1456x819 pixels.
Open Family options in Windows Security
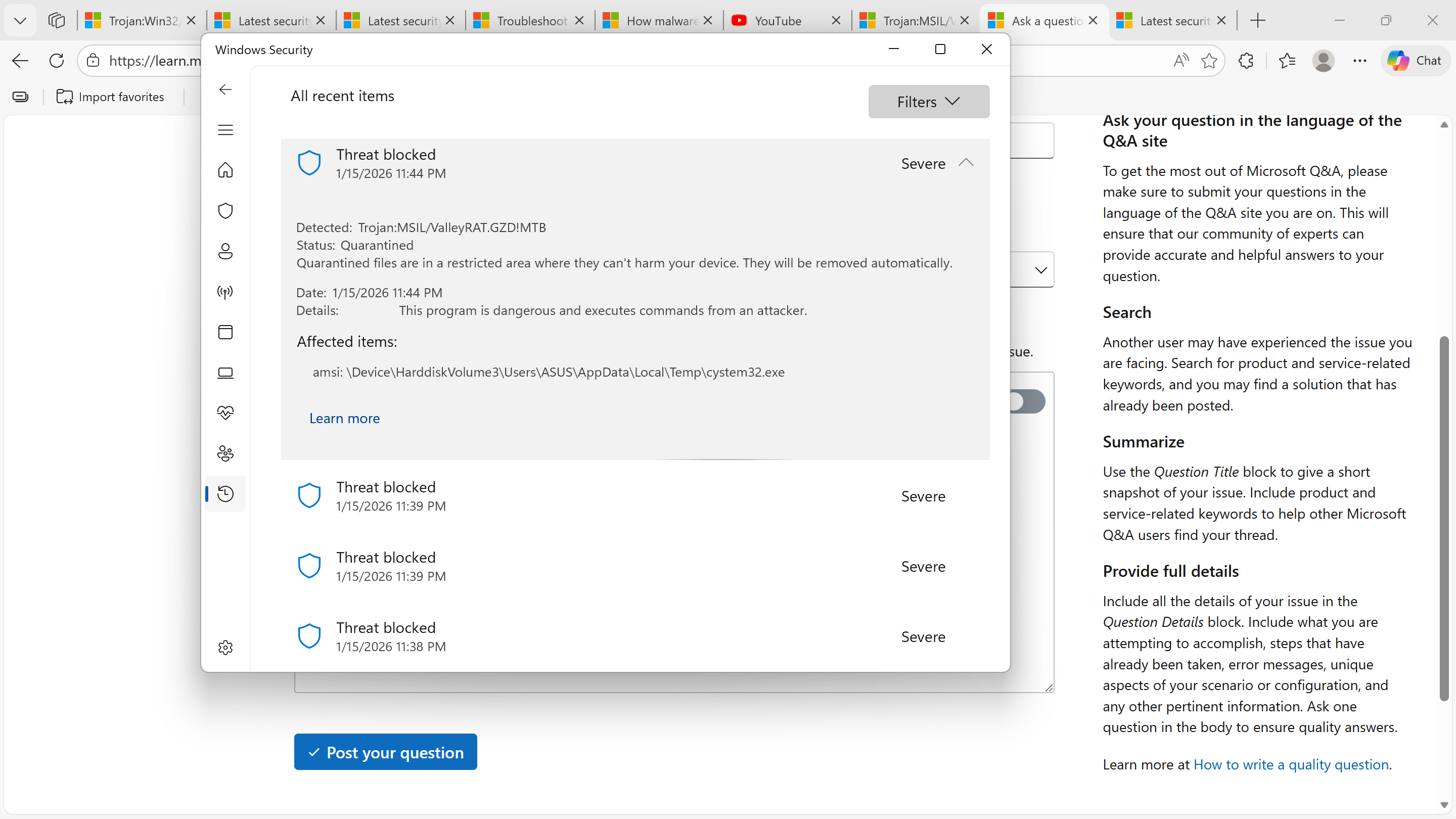(x=225, y=453)
